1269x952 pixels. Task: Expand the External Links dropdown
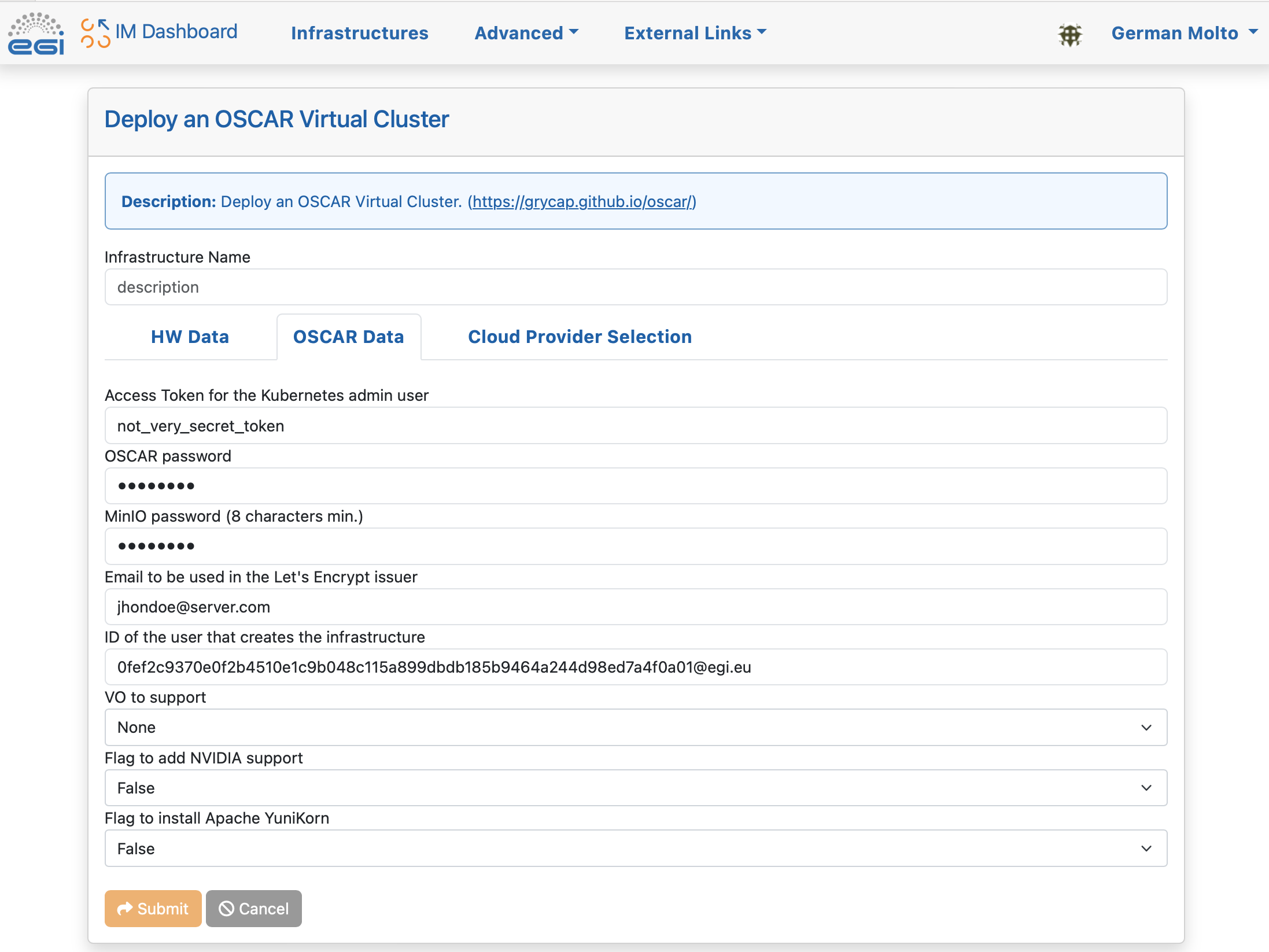(695, 33)
